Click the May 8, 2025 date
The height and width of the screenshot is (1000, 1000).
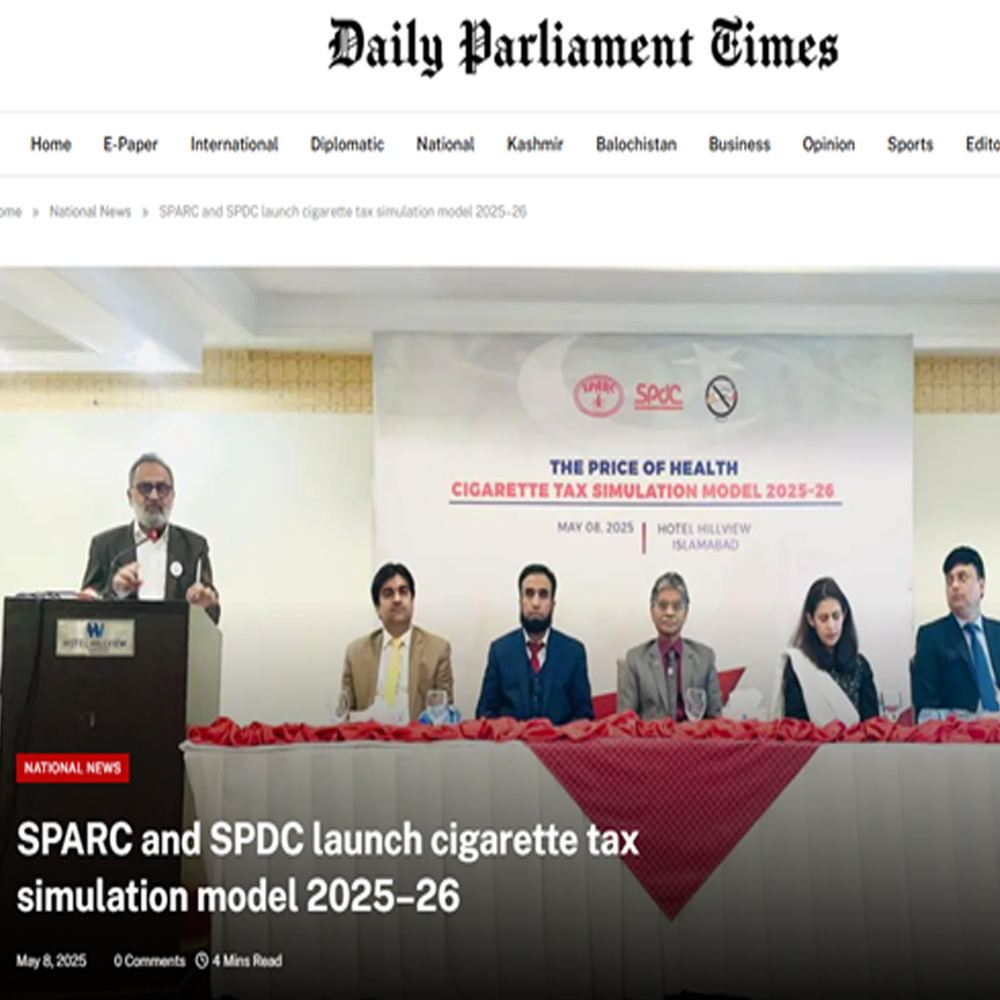pos(51,960)
